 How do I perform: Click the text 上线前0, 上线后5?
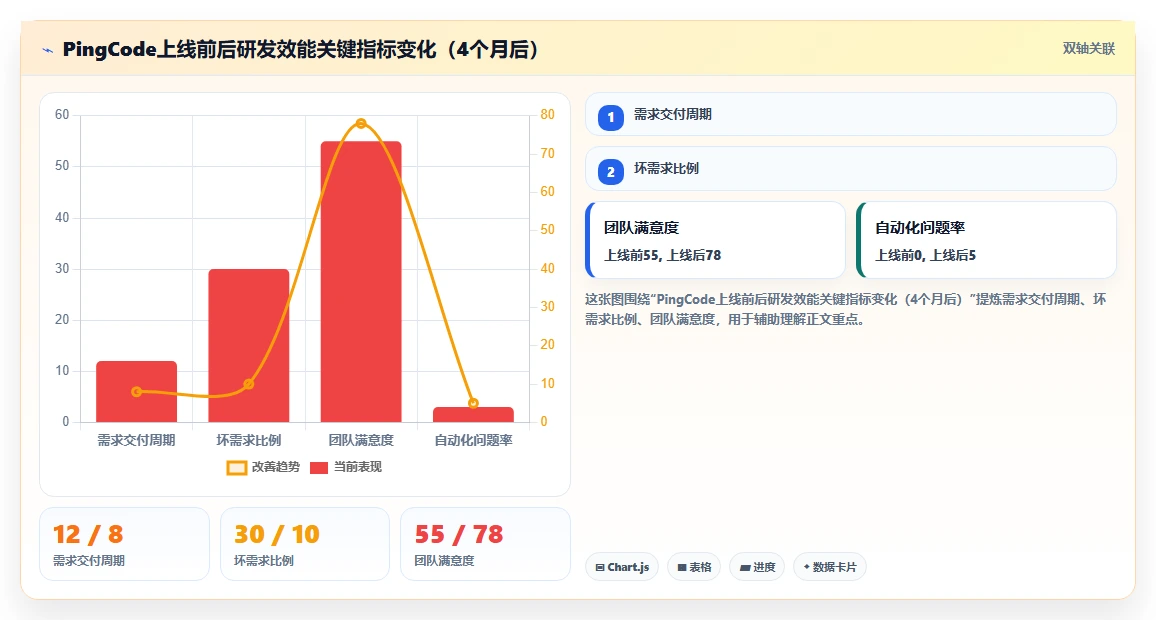tap(925, 255)
